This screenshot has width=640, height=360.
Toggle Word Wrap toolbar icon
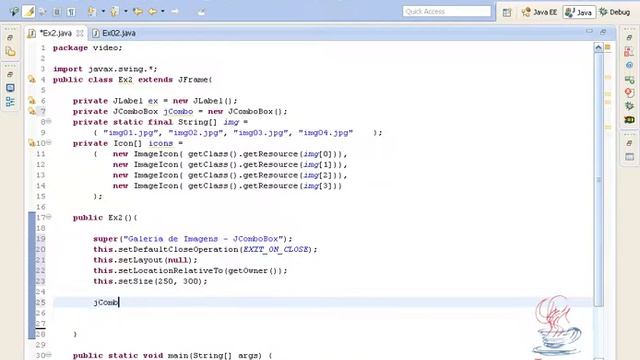tap(43, 12)
